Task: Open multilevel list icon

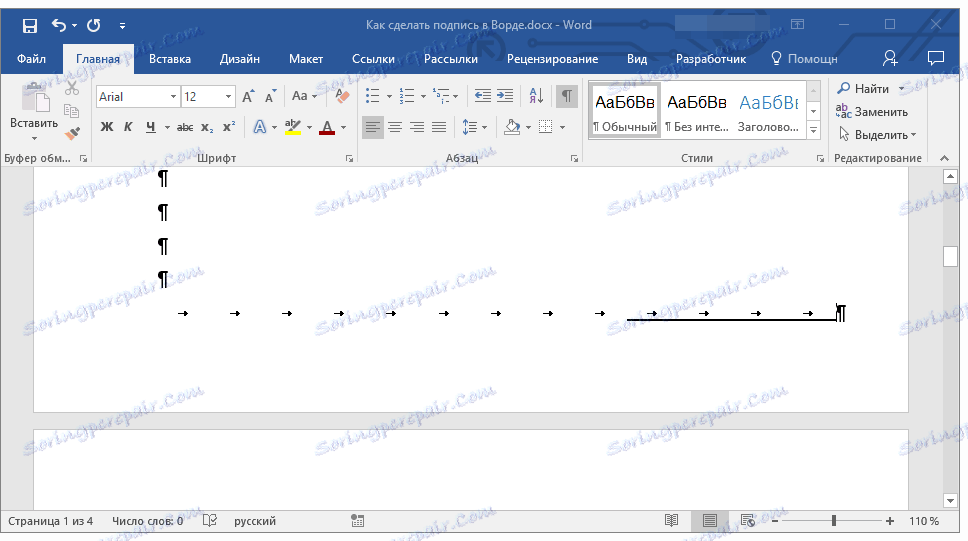Action: [441, 96]
